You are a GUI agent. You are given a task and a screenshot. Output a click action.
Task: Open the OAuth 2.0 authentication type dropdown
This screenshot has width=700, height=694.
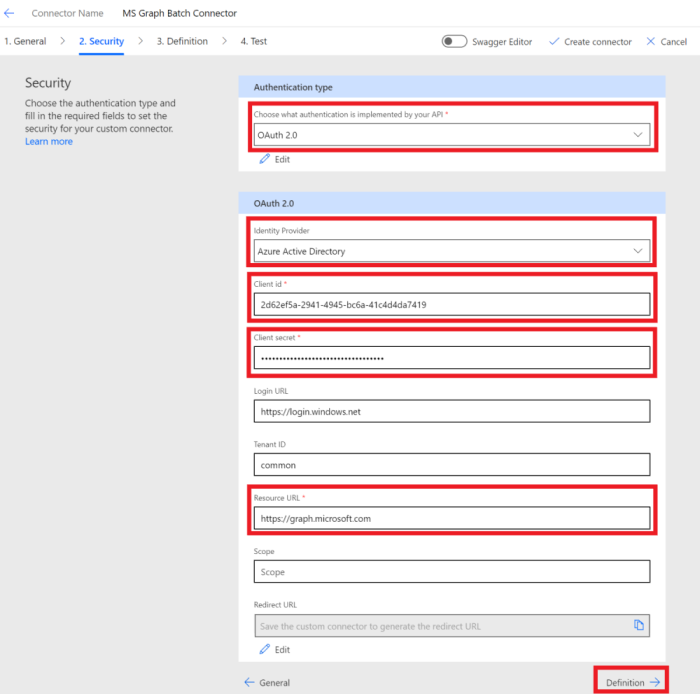(x=452, y=135)
